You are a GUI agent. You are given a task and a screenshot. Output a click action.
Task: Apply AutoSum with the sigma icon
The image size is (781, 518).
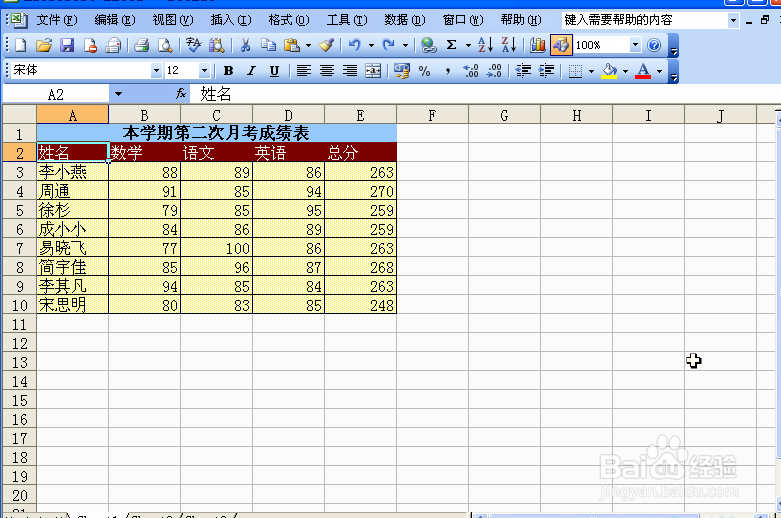[x=451, y=45]
